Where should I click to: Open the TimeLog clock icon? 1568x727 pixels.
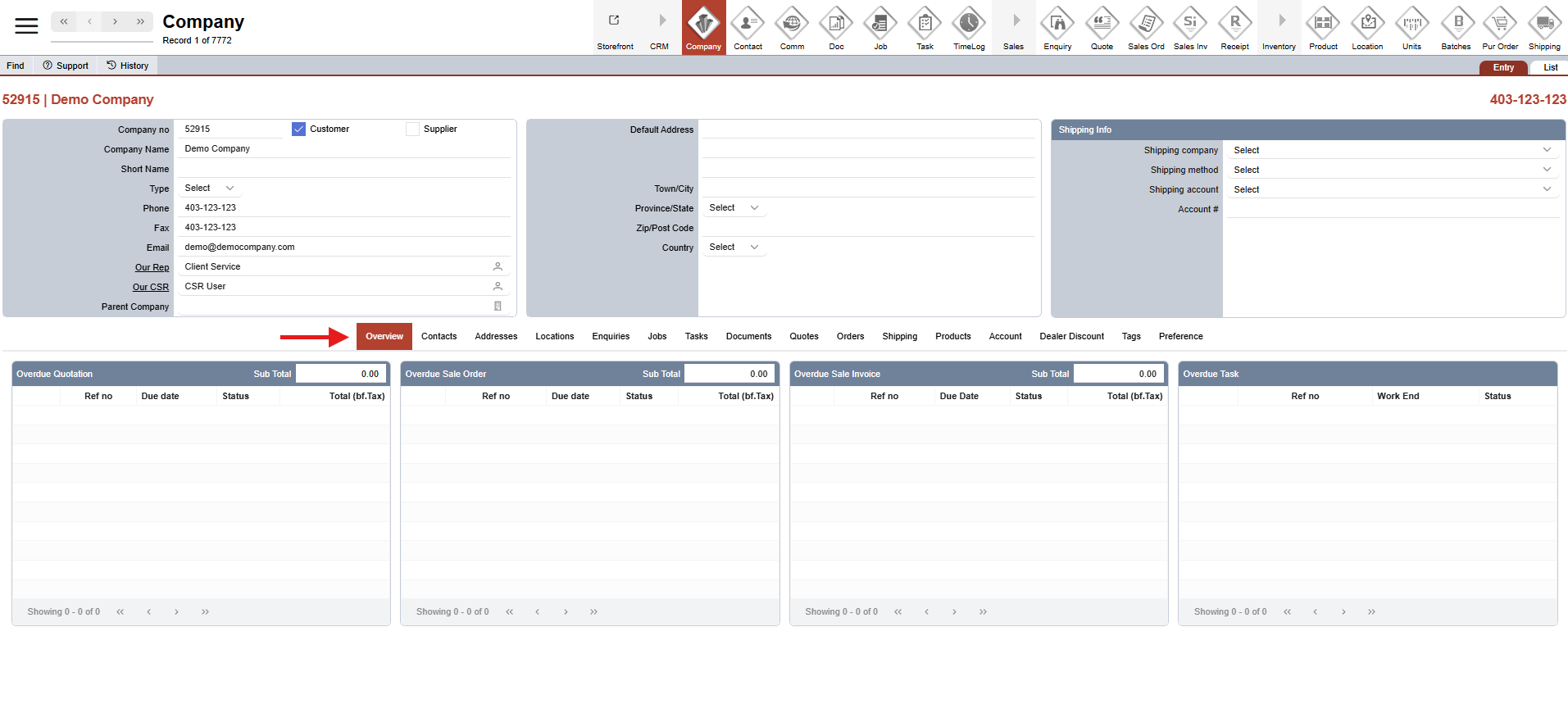tap(969, 25)
